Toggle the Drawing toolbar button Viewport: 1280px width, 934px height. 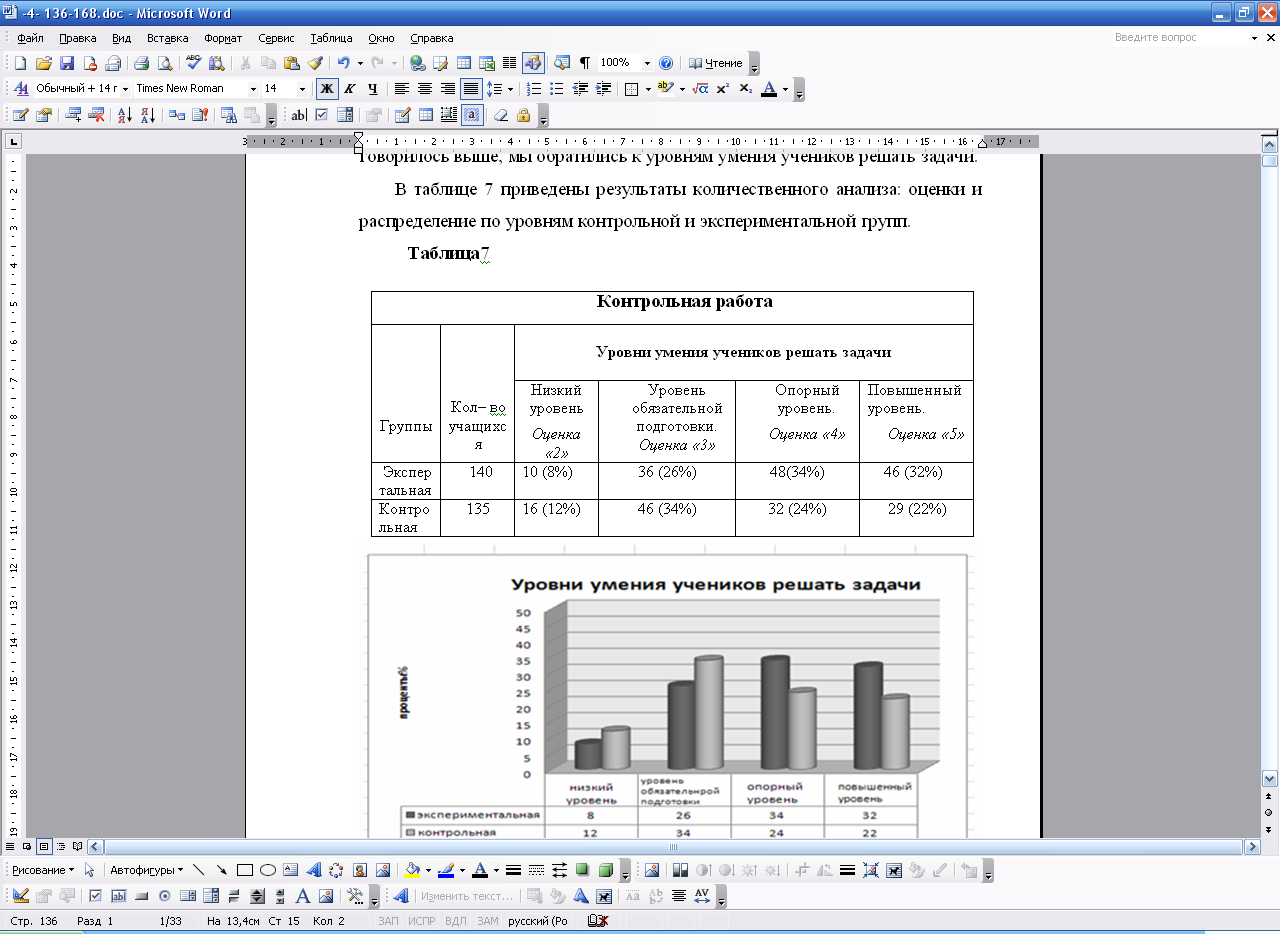coord(533,63)
